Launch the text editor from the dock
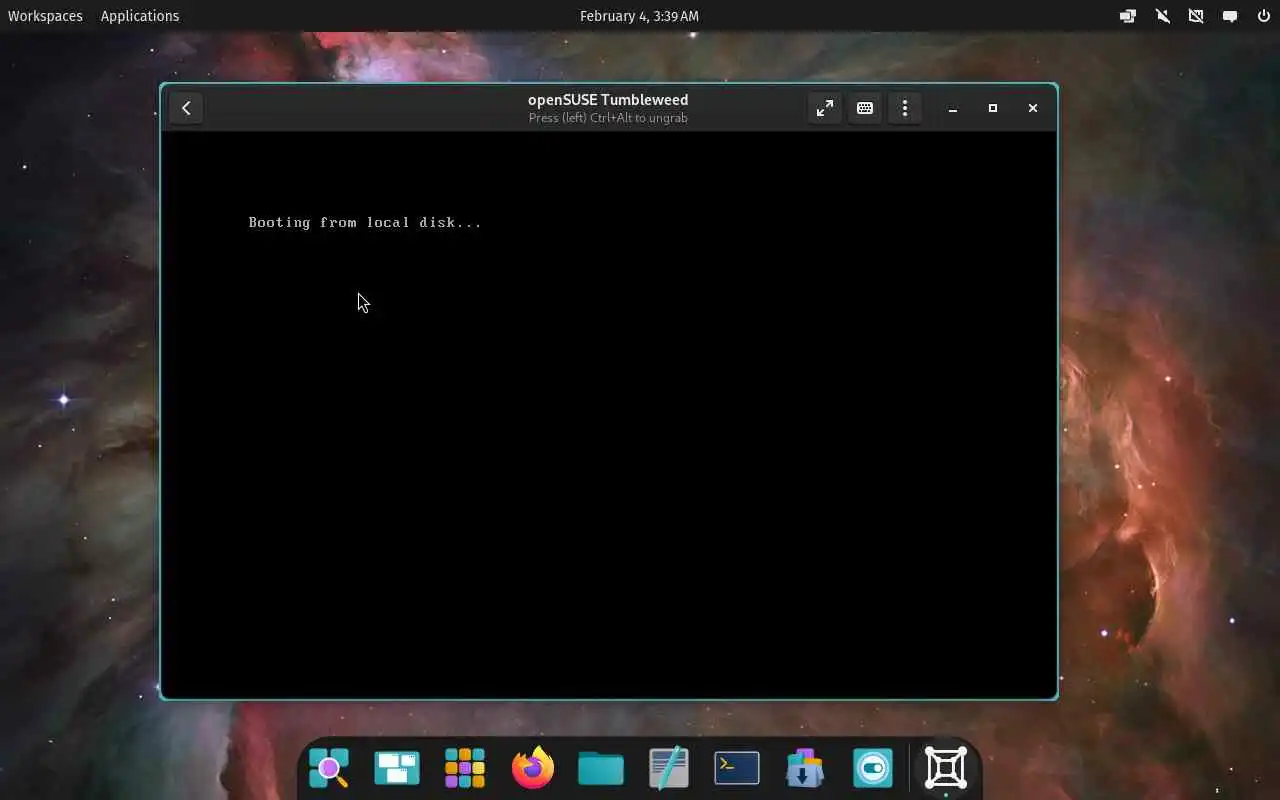Screen dimensions: 1280x800 (669, 768)
